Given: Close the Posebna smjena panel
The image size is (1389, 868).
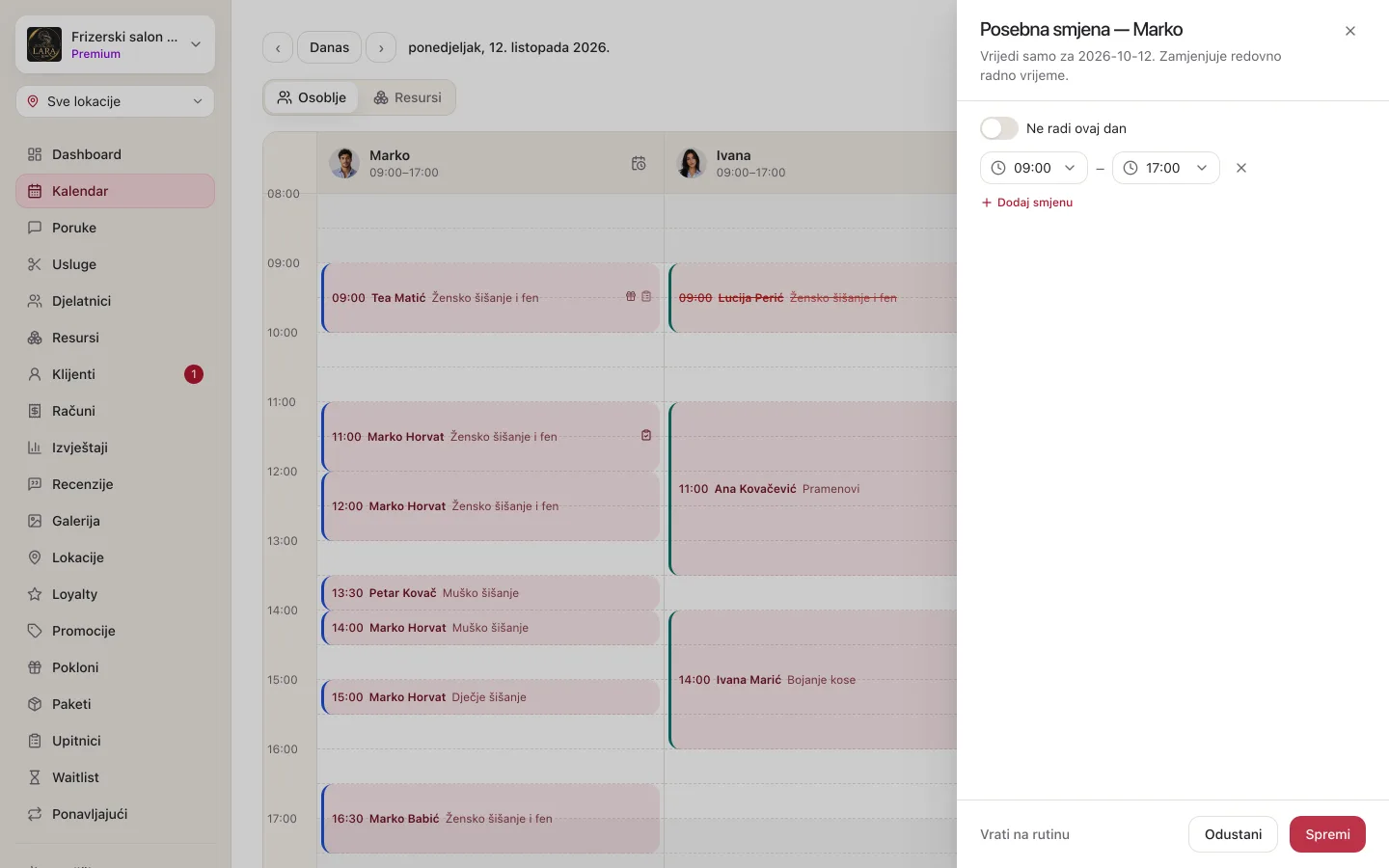Looking at the screenshot, I should [1350, 31].
